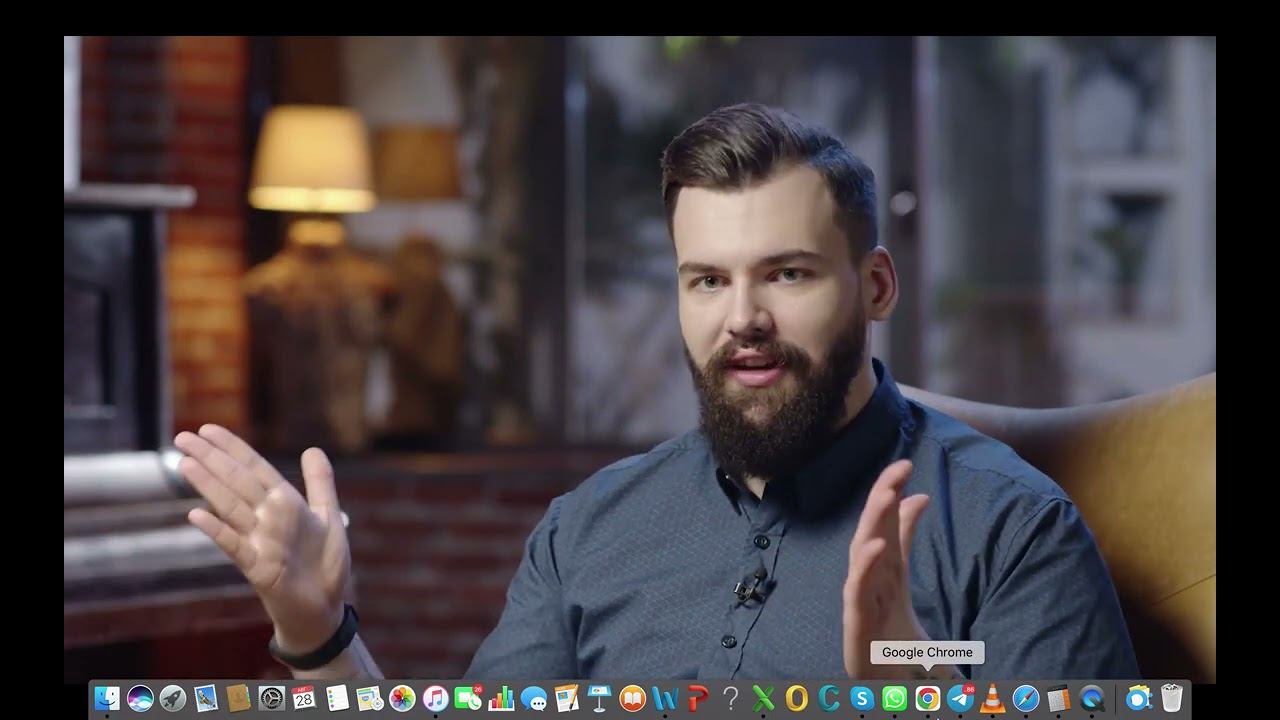Screen dimensions: 1280x720
Task: Open the Numbers chart icon
Action: pyautogui.click(x=501, y=698)
